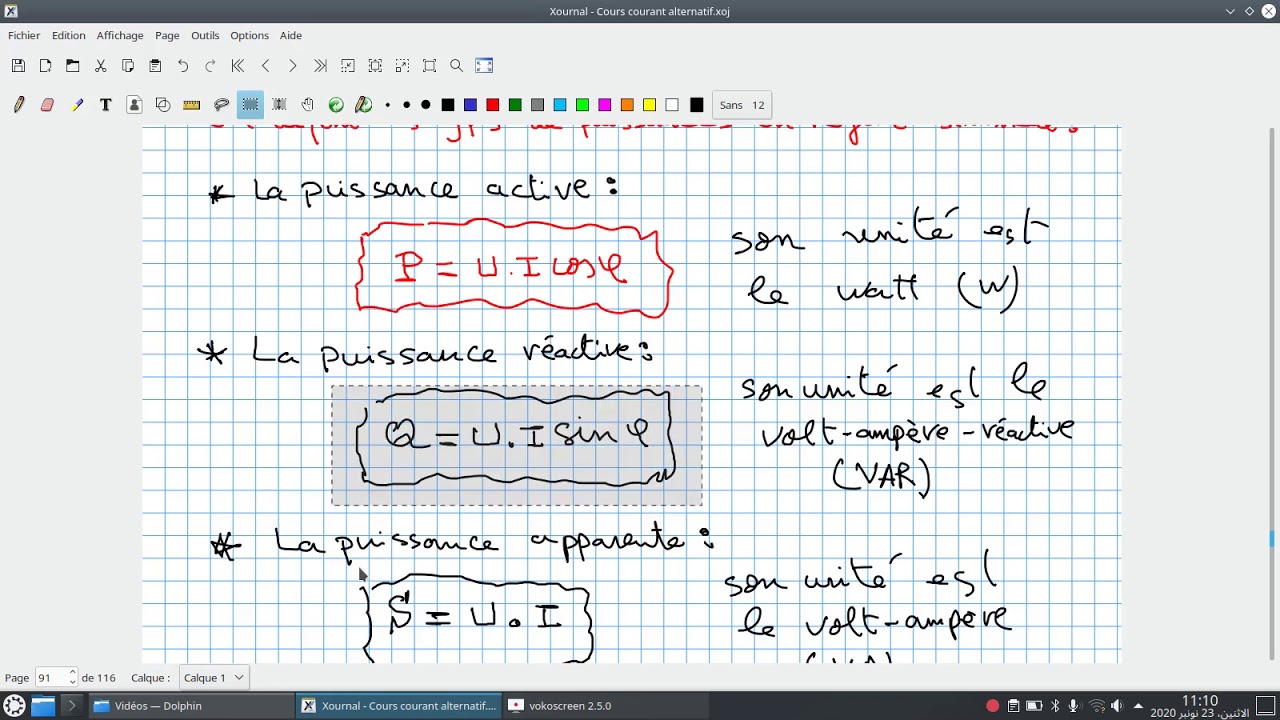Open the volume control in system tray
The image size is (1280, 720).
(x=1117, y=706)
